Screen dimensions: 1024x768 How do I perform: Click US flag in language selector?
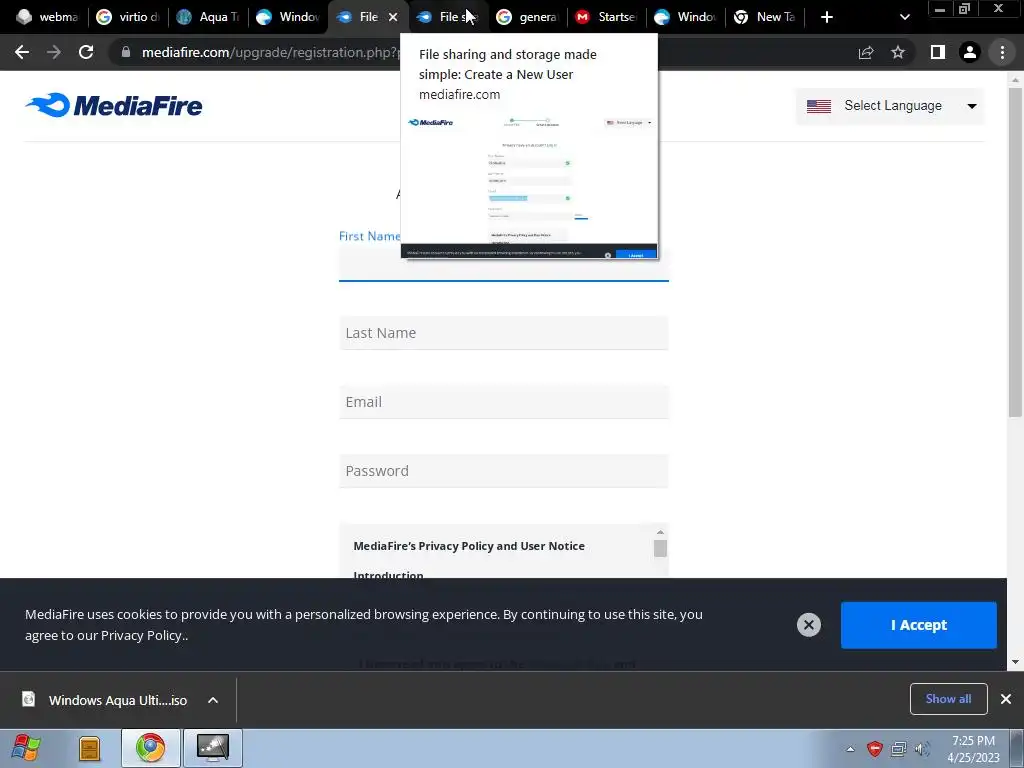coord(818,106)
